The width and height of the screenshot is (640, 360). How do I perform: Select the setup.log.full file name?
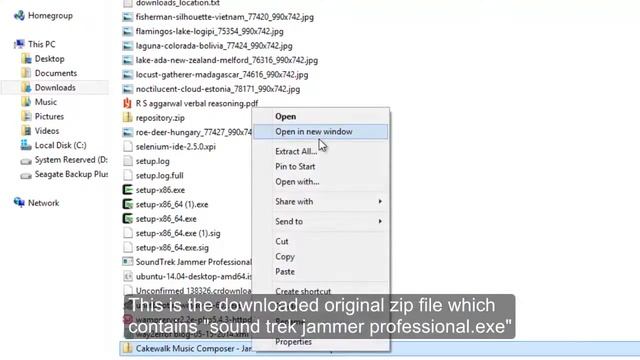(x=159, y=176)
